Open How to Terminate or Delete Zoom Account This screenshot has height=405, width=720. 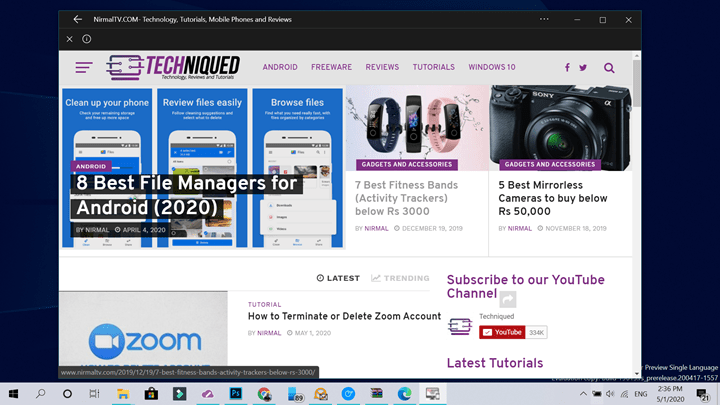point(344,316)
